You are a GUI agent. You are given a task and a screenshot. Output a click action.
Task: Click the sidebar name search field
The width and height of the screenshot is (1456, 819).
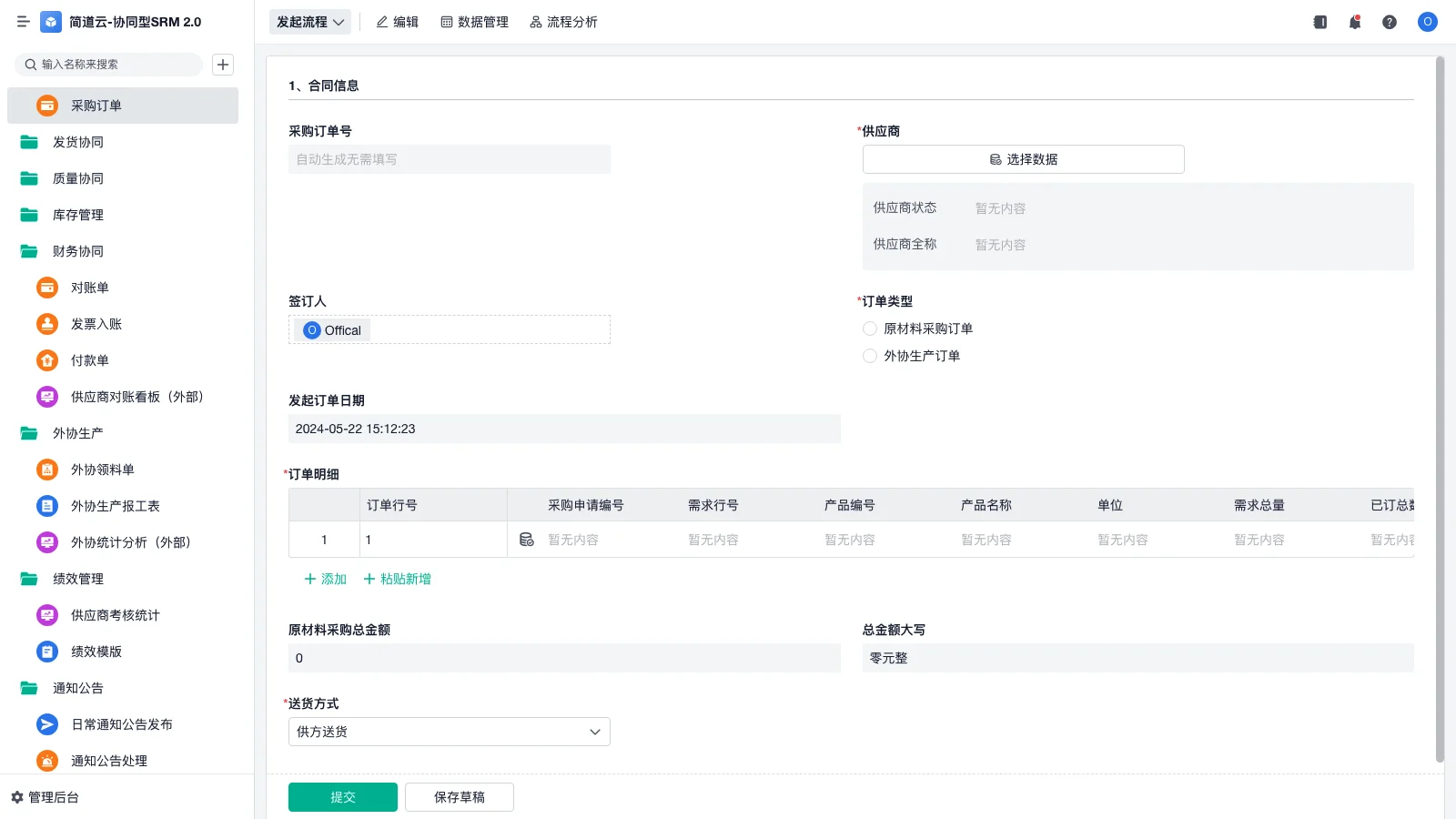click(108, 65)
